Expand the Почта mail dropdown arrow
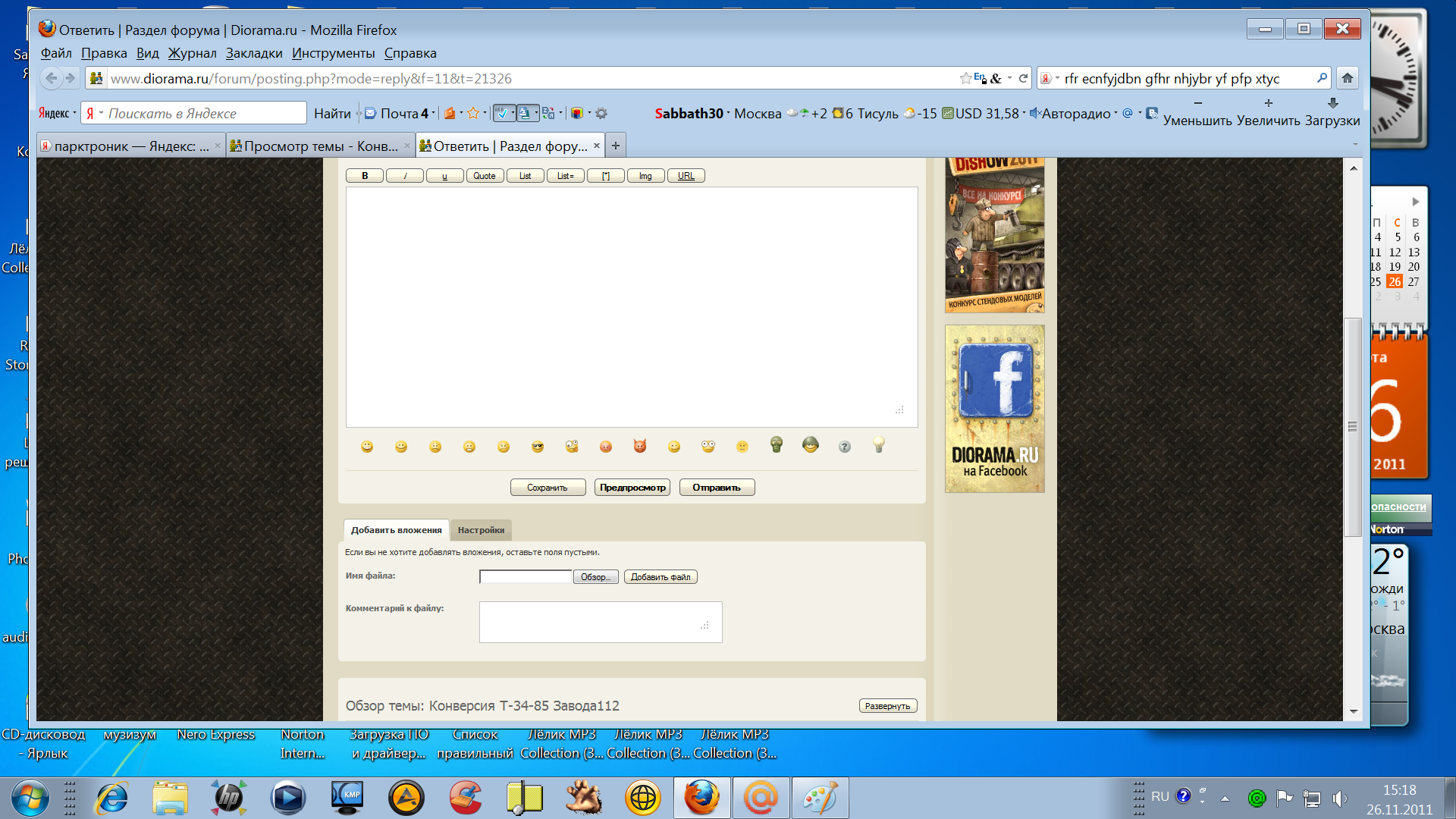This screenshot has height=819, width=1456. (x=434, y=114)
